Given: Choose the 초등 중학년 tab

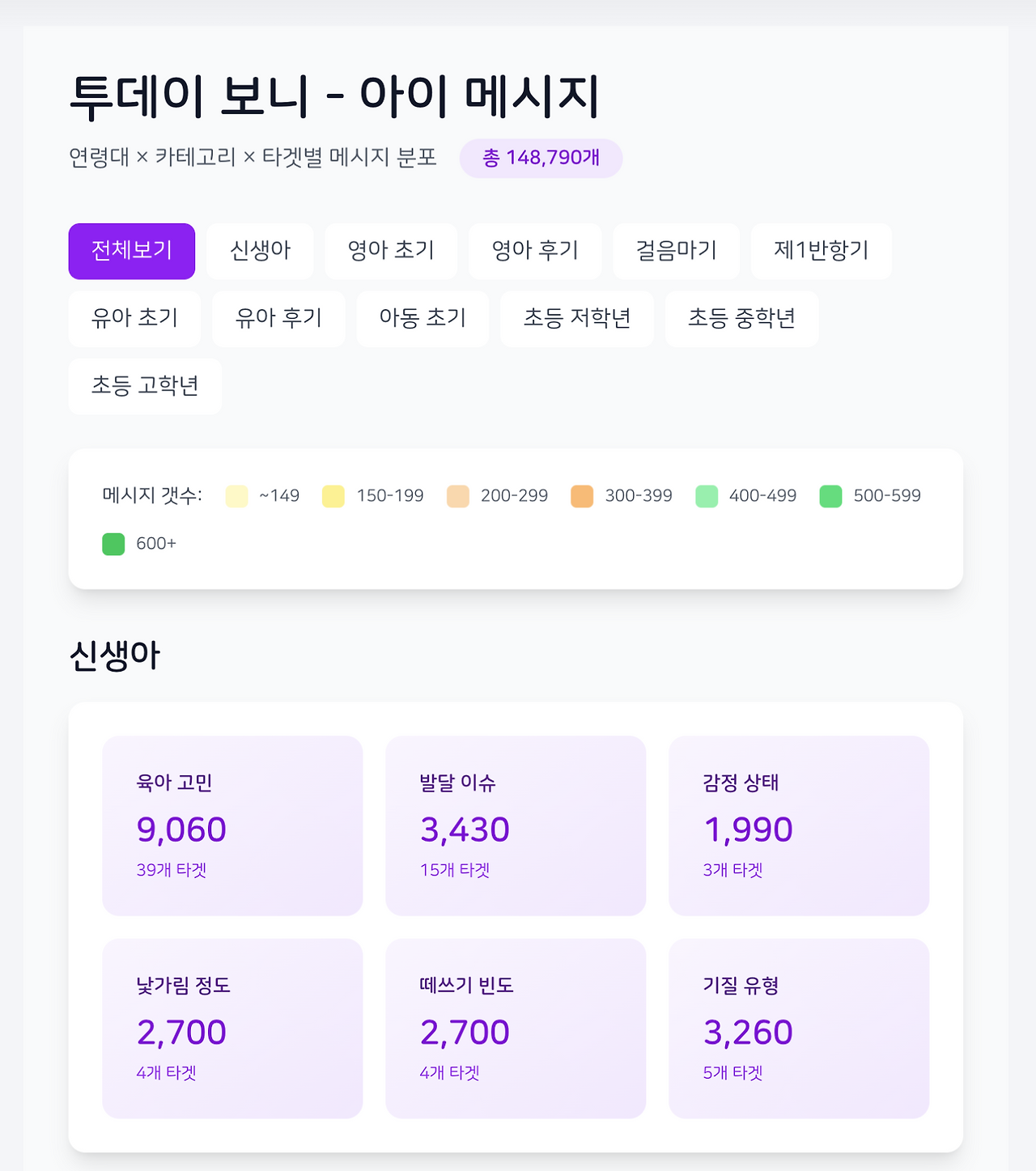Looking at the screenshot, I should pos(741,319).
